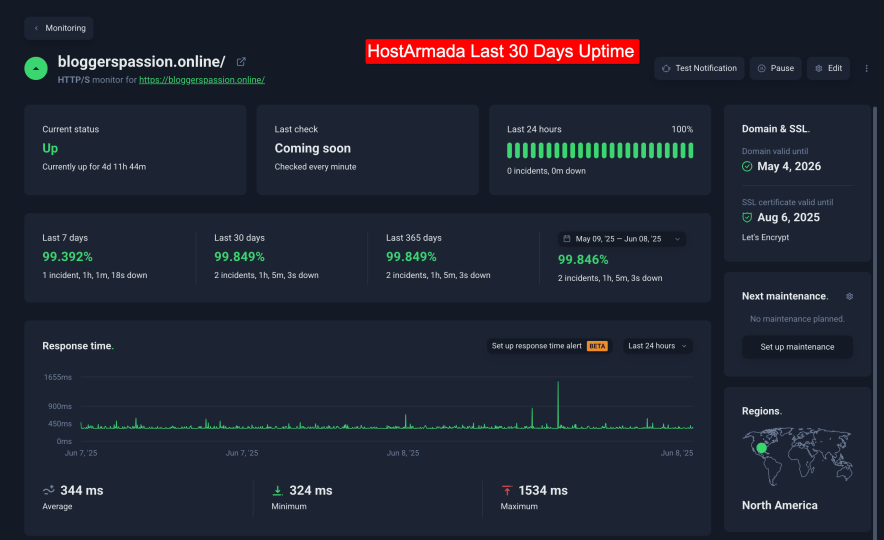Click the maximum response up-arrow icon
884x540 pixels.
(507, 490)
